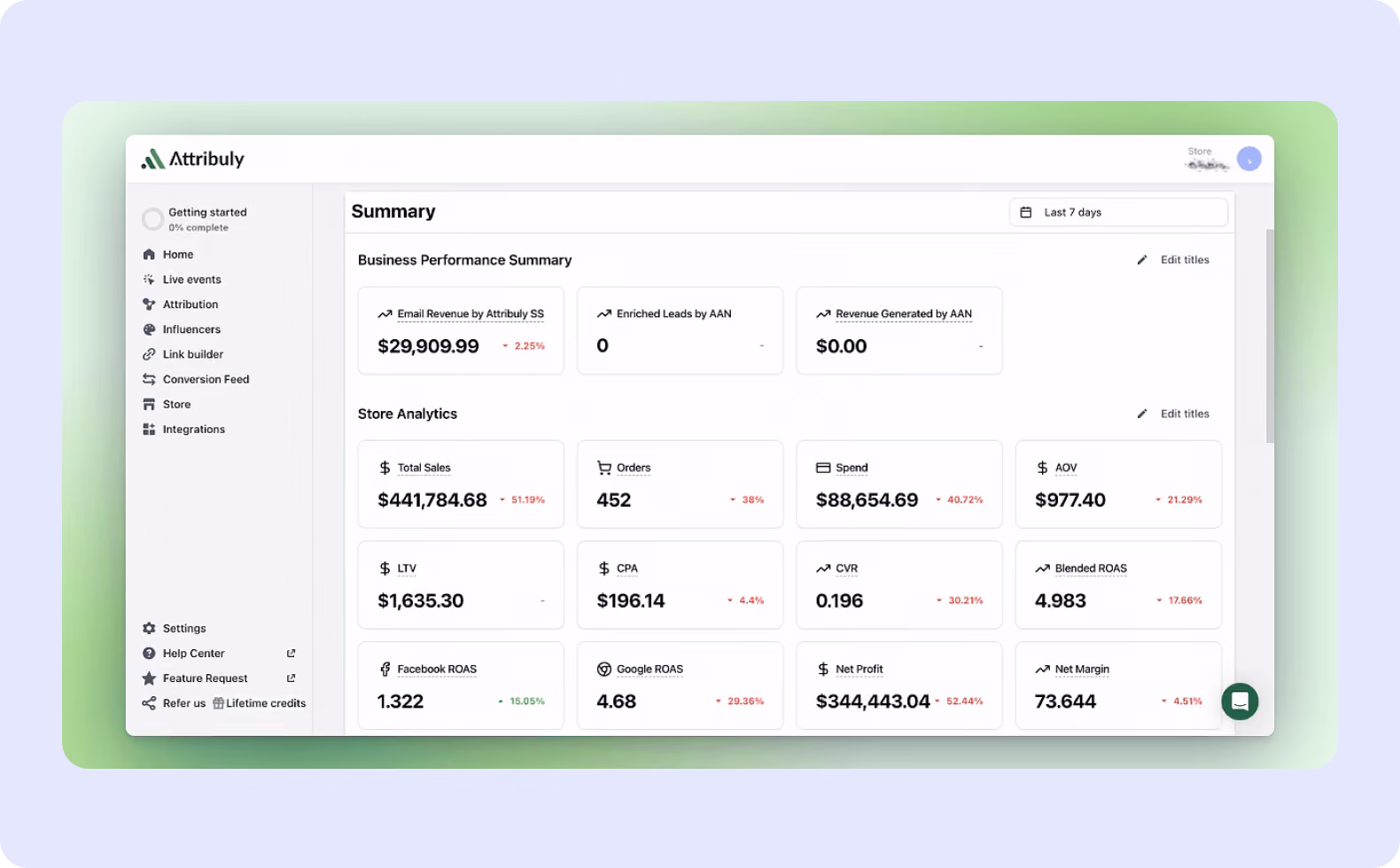Image resolution: width=1400 pixels, height=868 pixels.
Task: Click the Conversion Feed arrows icon
Action: (x=149, y=379)
